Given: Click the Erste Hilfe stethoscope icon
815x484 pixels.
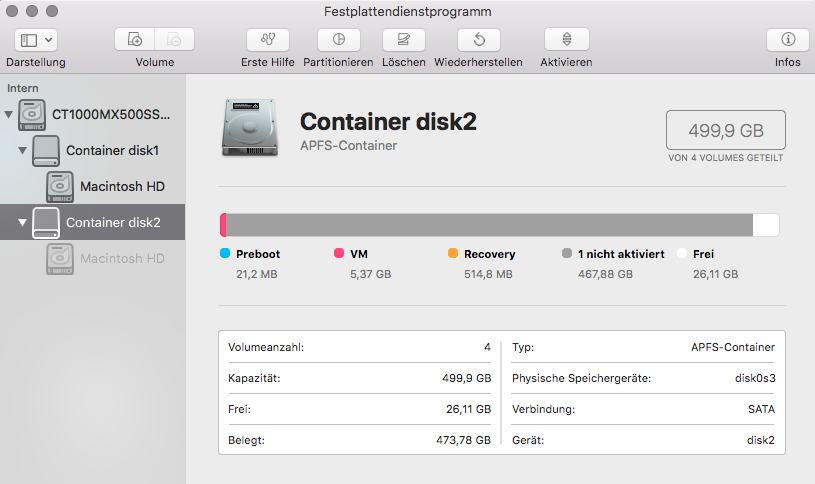Looking at the screenshot, I should [x=268, y=40].
